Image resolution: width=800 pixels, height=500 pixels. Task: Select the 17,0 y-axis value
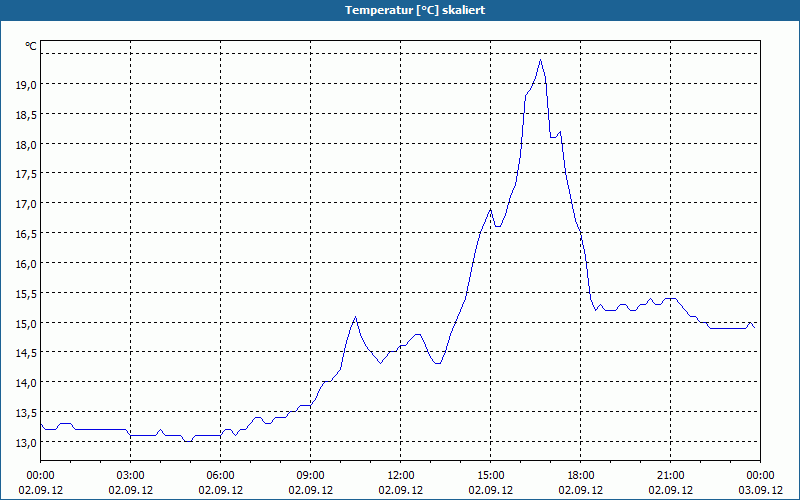pyautogui.click(x=27, y=204)
